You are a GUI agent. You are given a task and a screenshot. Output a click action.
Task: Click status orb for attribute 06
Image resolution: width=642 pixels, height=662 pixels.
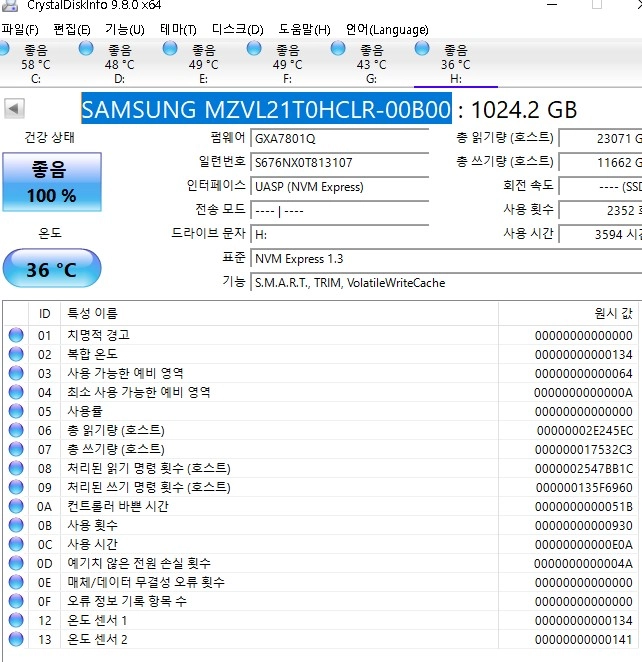(16, 430)
